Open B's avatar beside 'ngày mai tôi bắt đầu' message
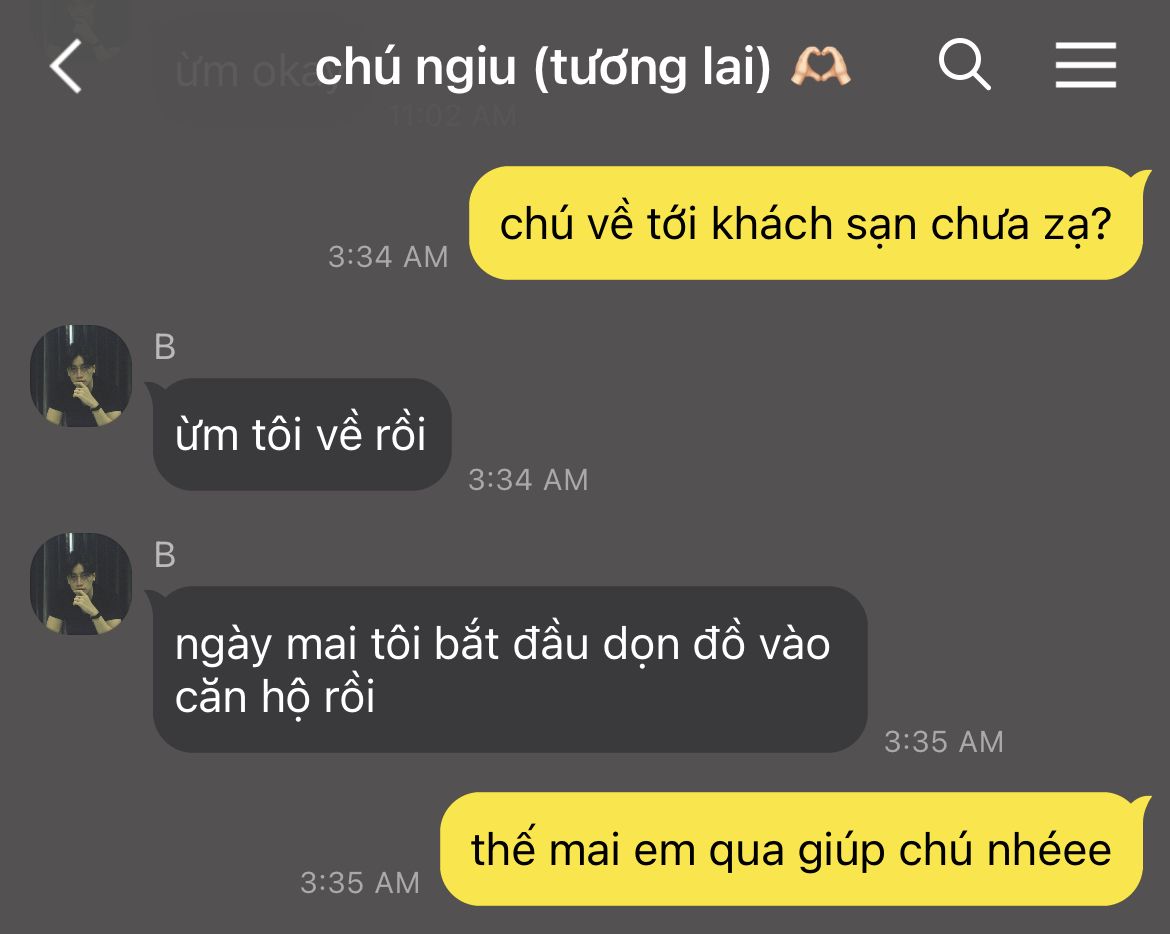Viewport: 1170px width, 934px height. point(81,584)
